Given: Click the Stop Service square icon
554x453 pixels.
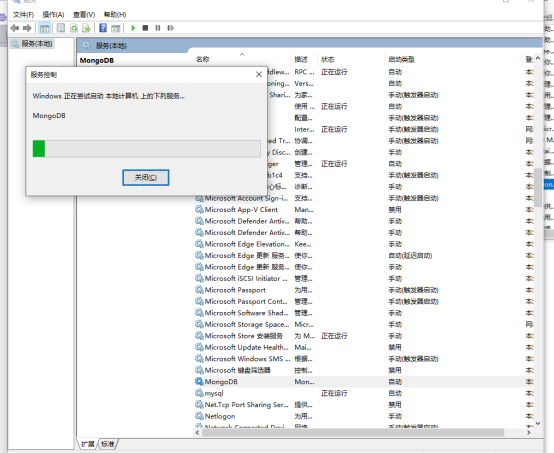Looking at the screenshot, I should pyautogui.click(x=145, y=28).
